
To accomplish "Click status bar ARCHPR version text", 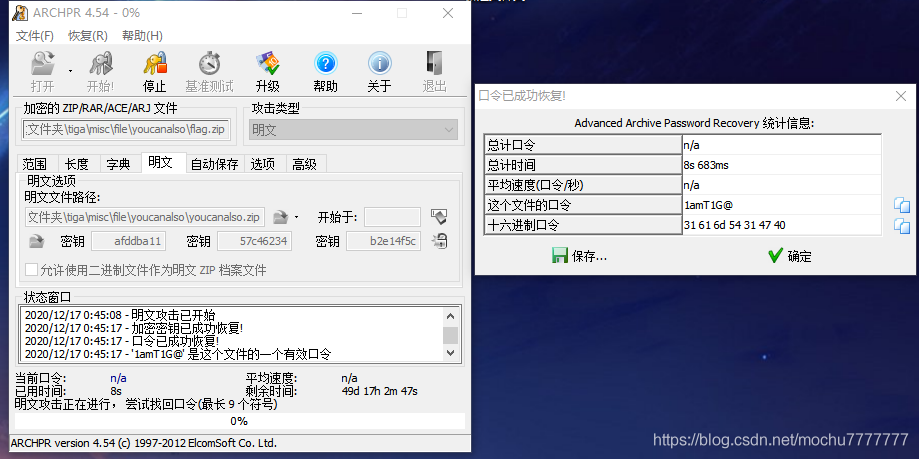I will [x=144, y=443].
